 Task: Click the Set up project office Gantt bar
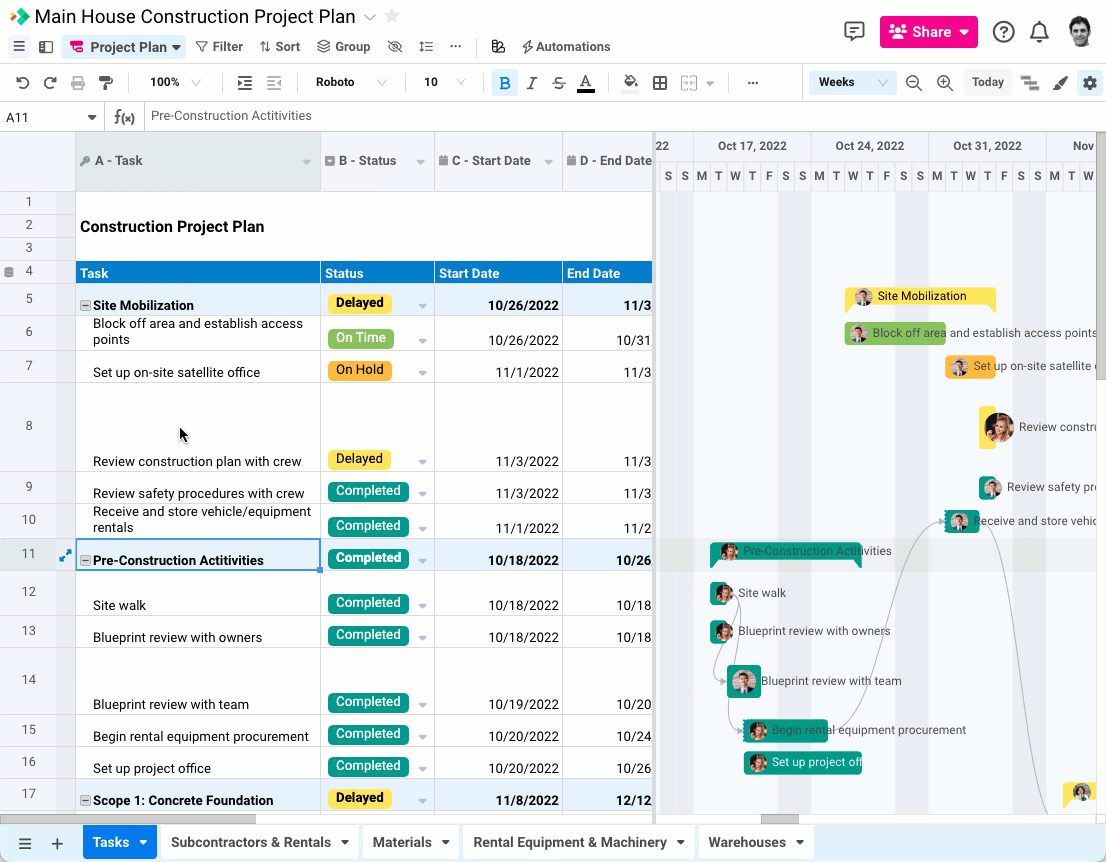point(803,763)
